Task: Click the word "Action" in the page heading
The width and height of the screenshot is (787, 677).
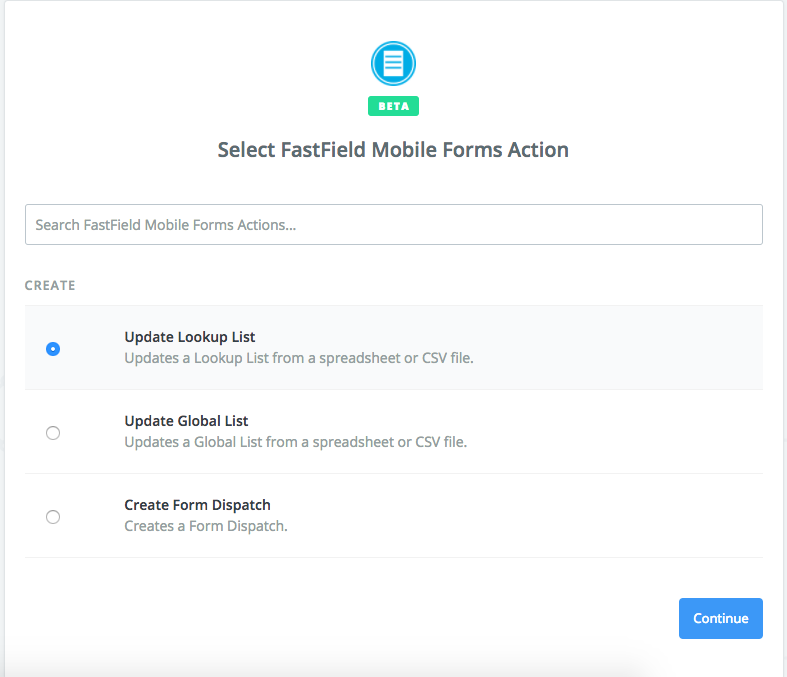Action: (x=540, y=150)
